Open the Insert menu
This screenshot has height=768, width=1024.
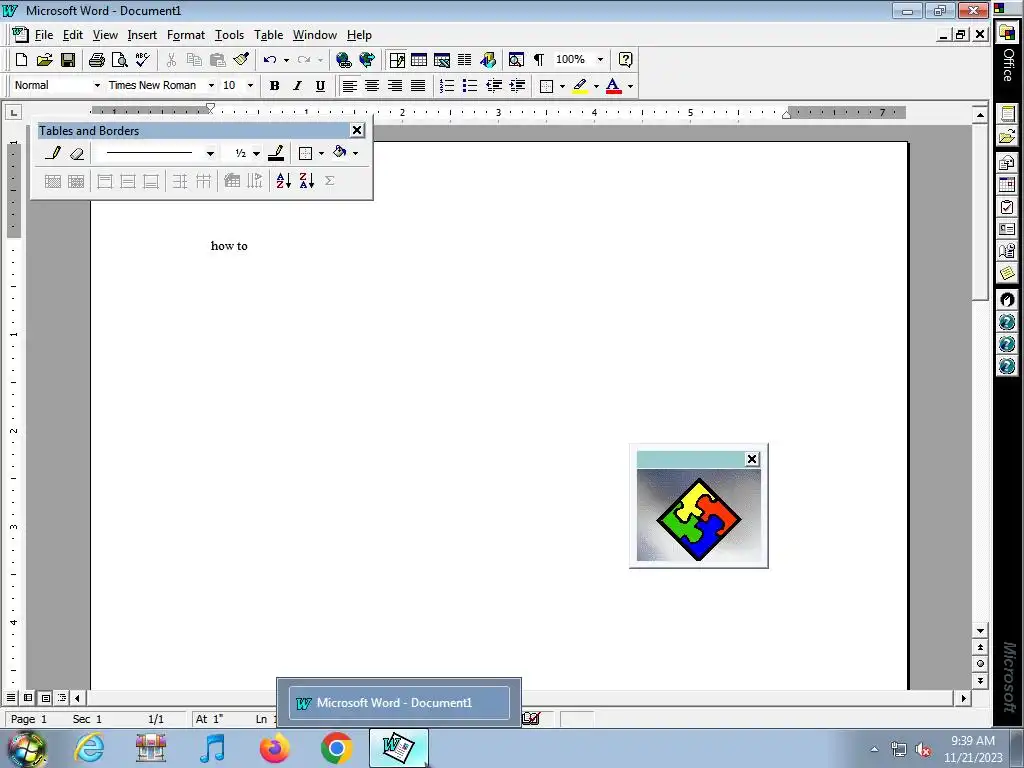(142, 35)
